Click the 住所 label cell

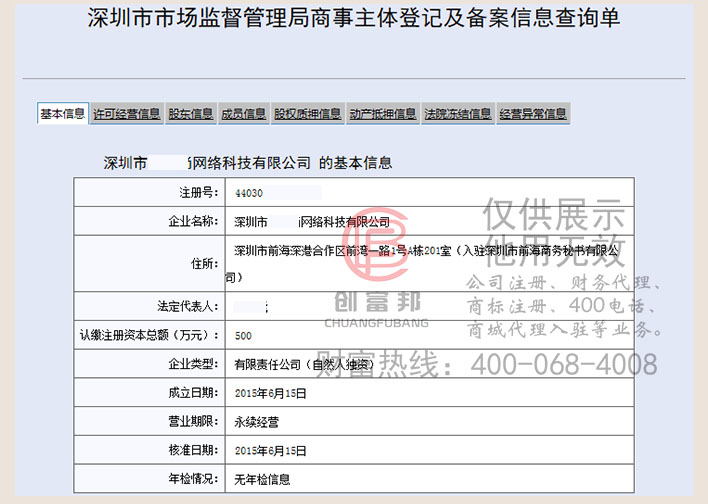(149, 264)
